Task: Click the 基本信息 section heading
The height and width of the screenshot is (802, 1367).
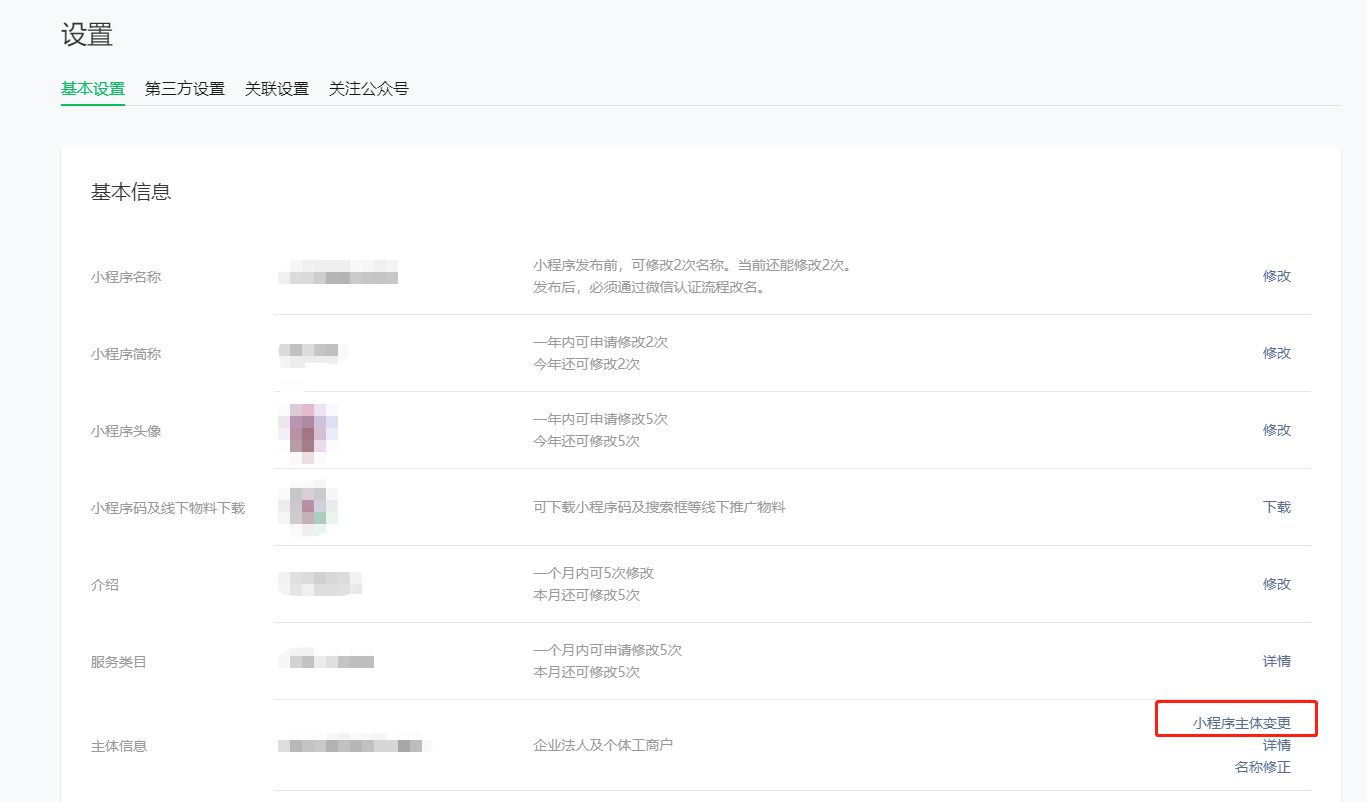Action: click(131, 192)
